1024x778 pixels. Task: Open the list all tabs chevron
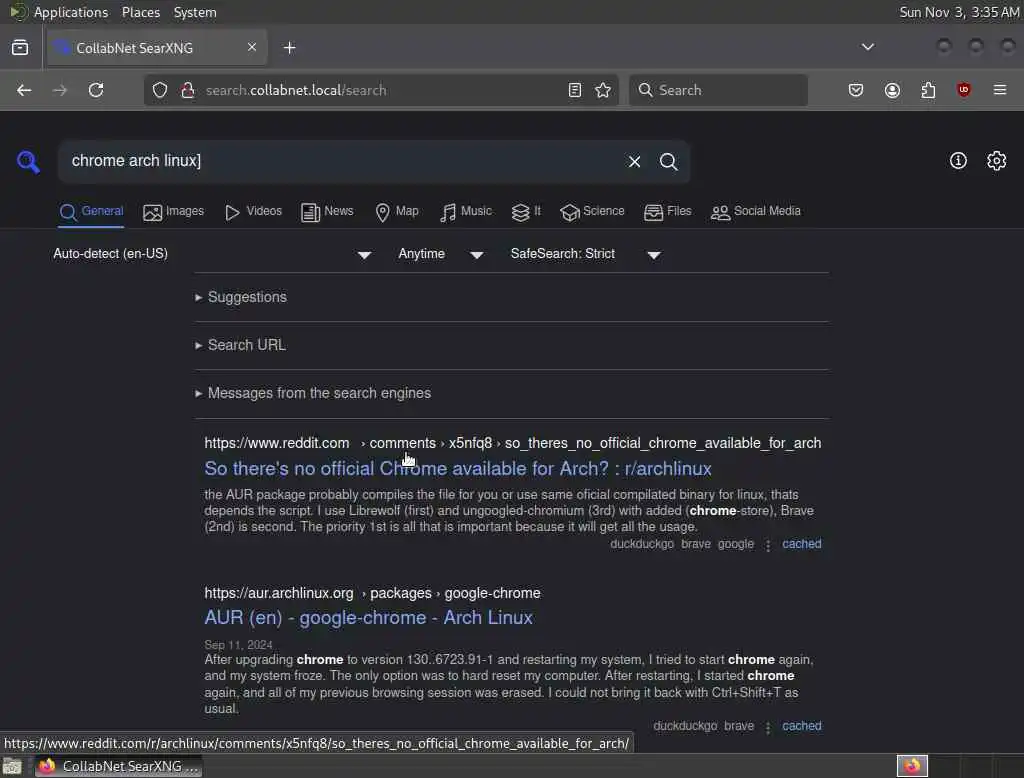[x=867, y=47]
